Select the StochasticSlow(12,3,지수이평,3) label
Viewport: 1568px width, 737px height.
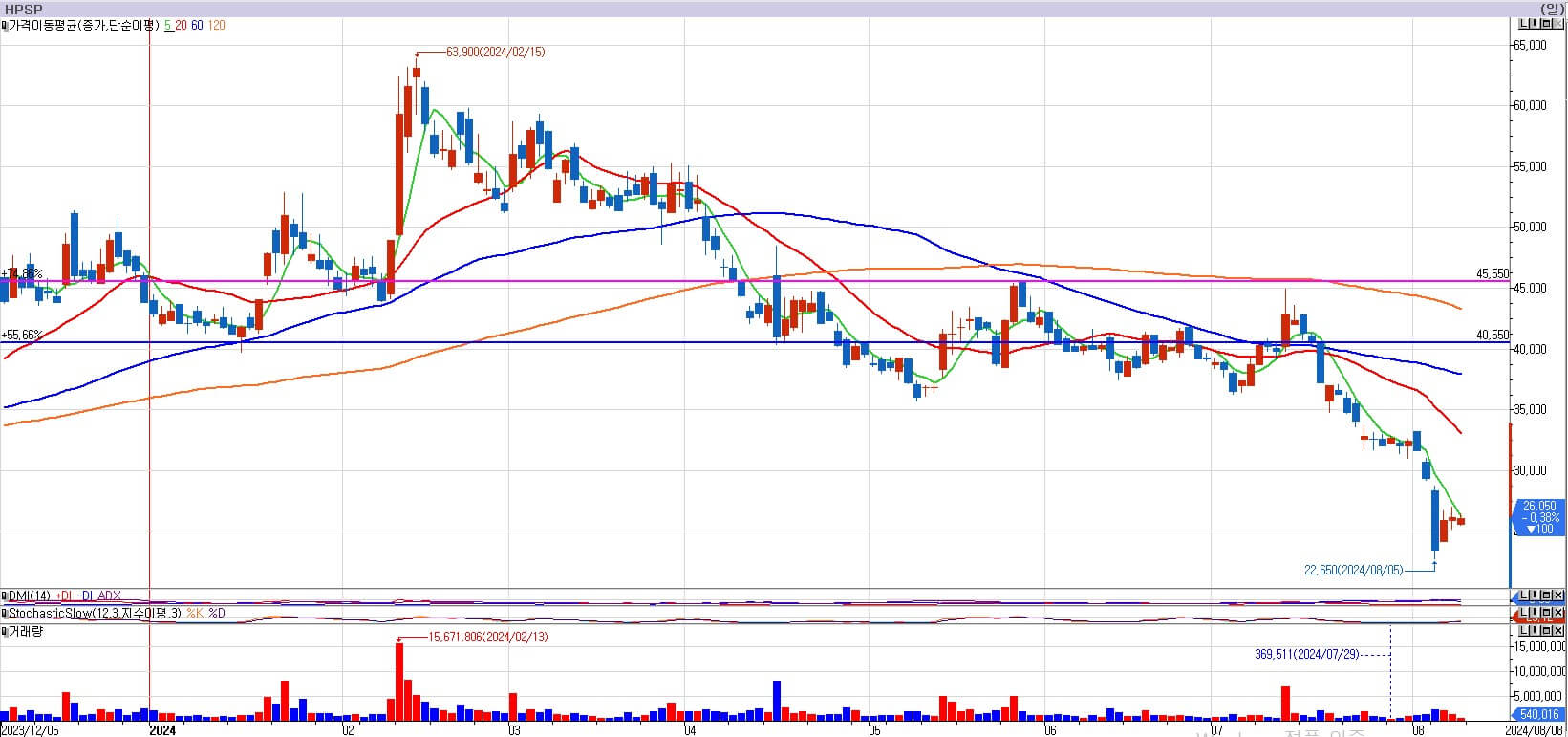(95, 613)
